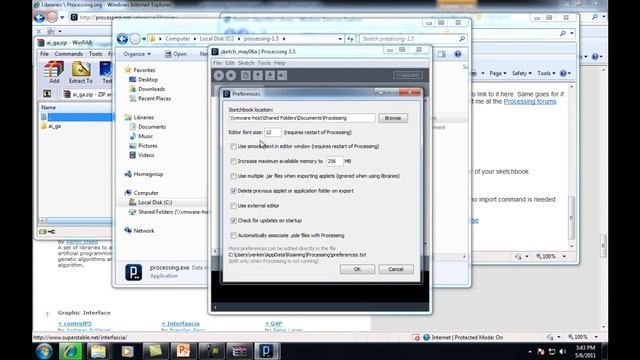Click the Add icon in WinRAR toolbar
The height and width of the screenshot is (360, 640).
tap(54, 72)
